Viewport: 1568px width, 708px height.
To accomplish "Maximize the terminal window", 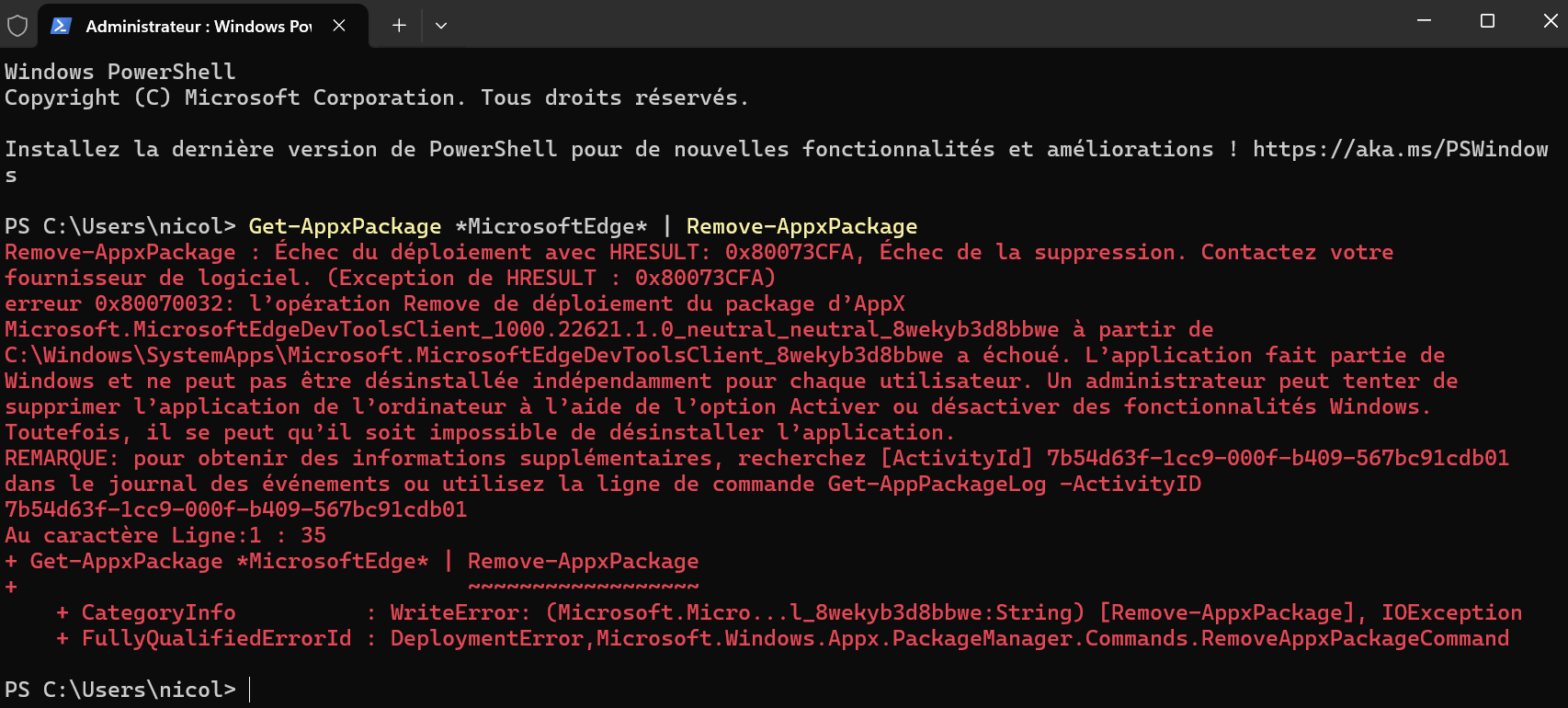I will click(1487, 20).
